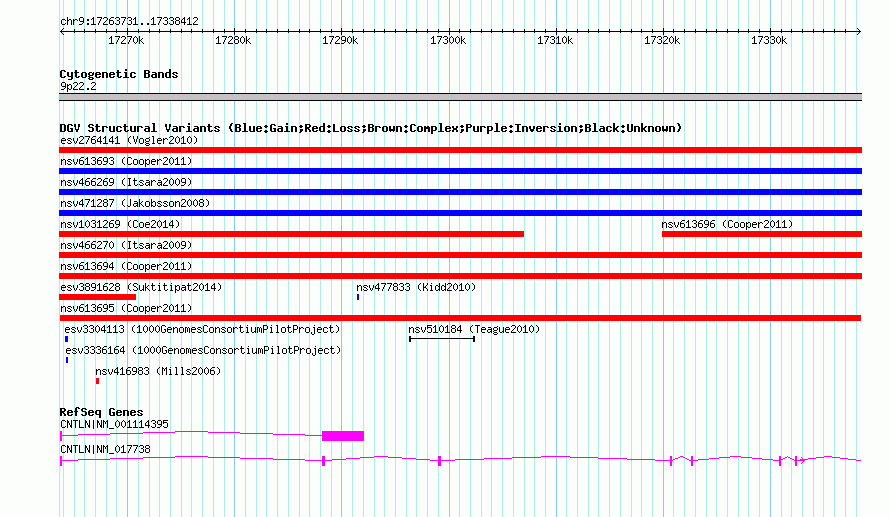Click the large magenta exon of CNTLN NM_001114395
Image resolution: width=890 pixels, height=517 pixels.
[x=343, y=436]
